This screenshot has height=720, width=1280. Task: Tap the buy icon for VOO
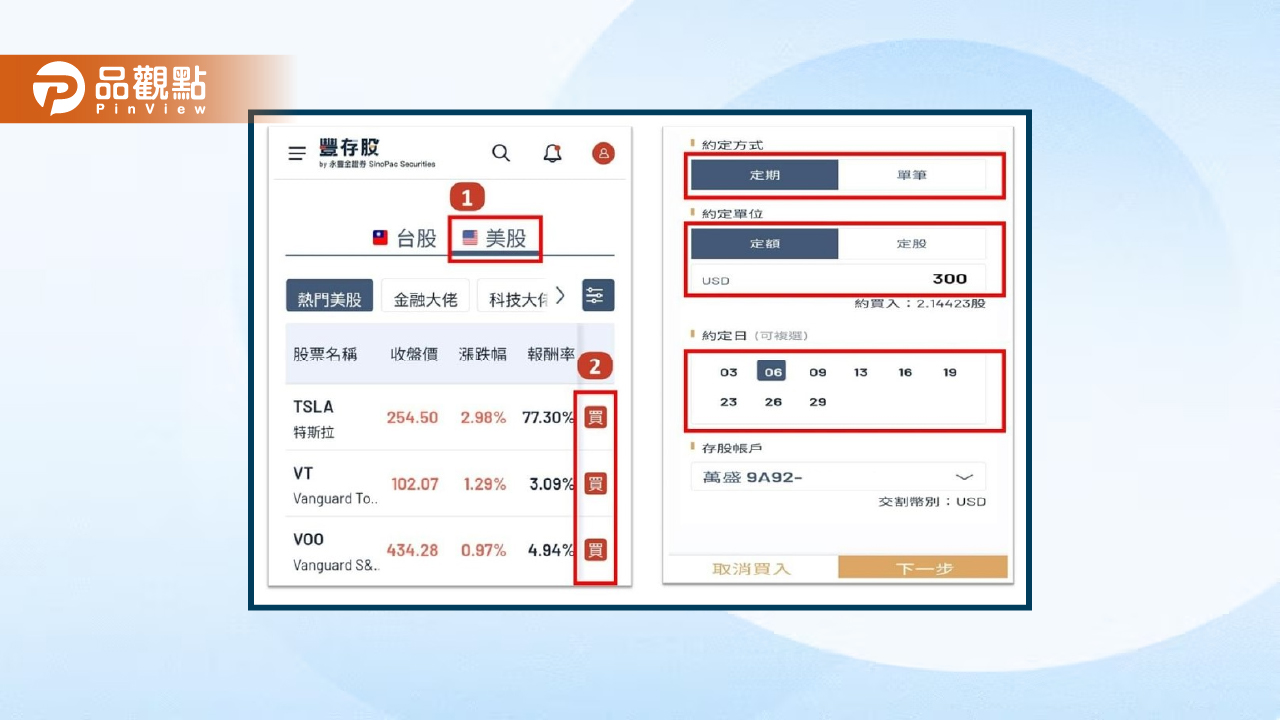[596, 550]
